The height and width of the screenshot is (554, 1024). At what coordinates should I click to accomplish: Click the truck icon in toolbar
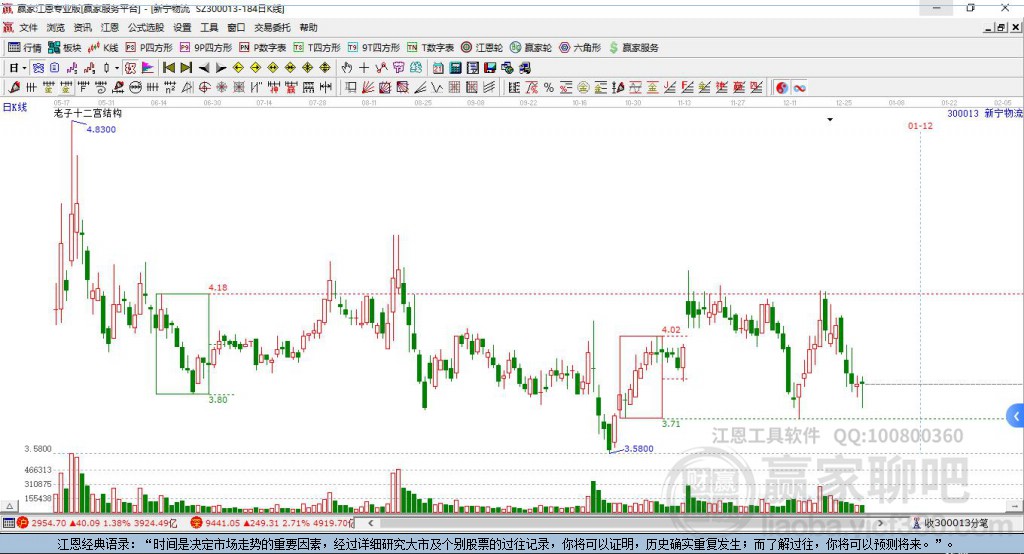[x=525, y=67]
